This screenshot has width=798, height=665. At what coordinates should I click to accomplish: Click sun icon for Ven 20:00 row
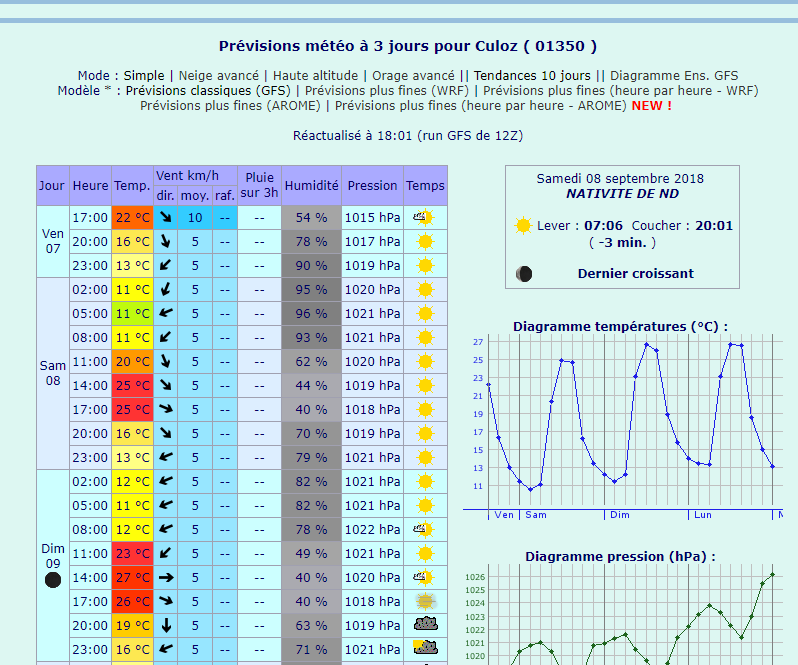point(425,242)
